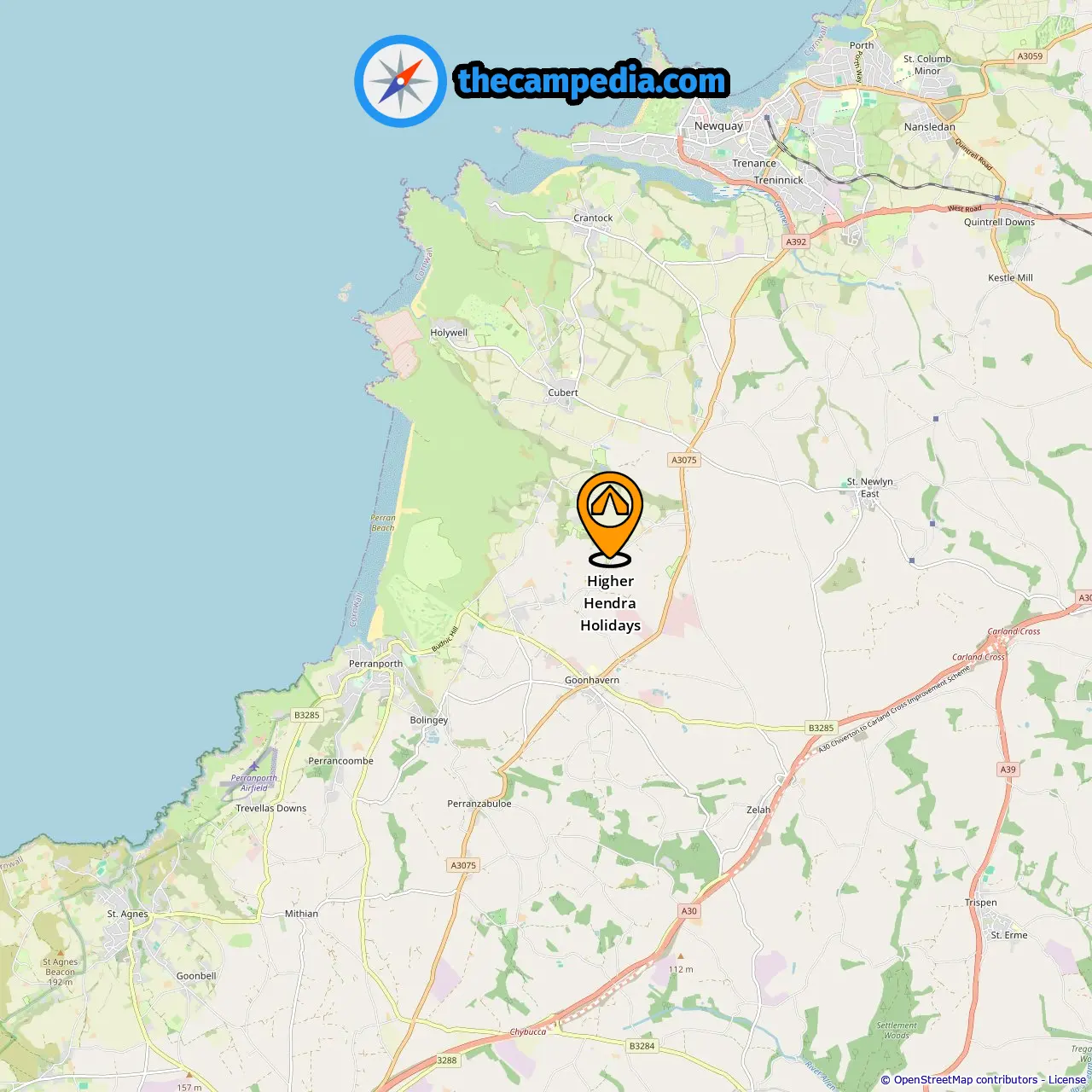Screen dimensions: 1092x1092
Task: Click the A392 road shield near Newquay
Action: [796, 241]
